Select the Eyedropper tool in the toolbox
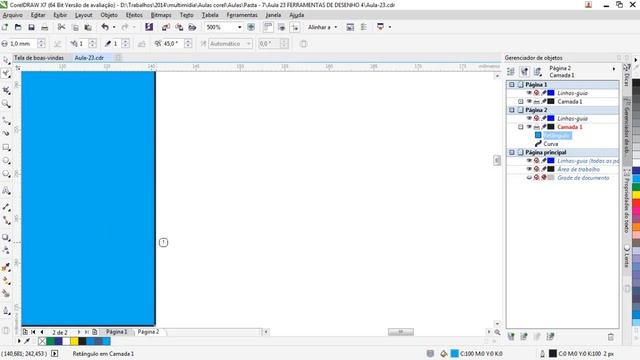Screen dimensions: 640x360 [6, 268]
